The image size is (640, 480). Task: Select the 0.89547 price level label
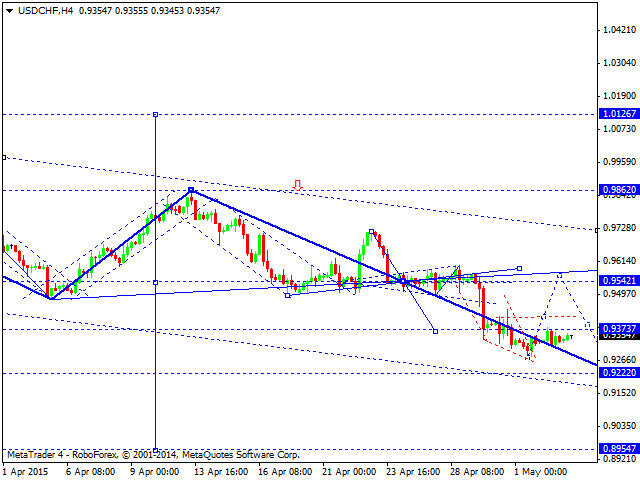coord(619,449)
